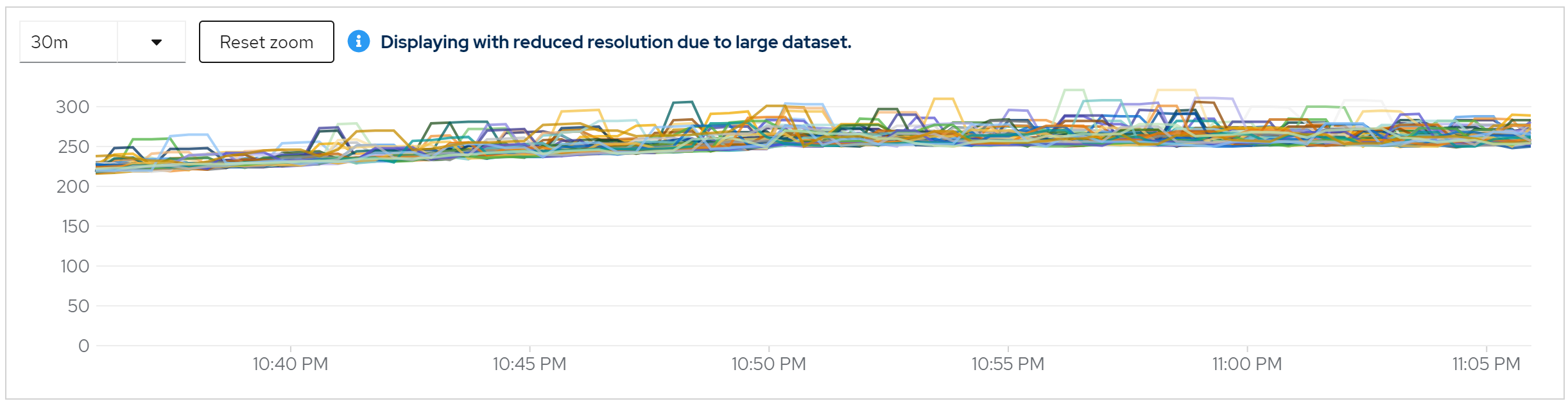Open the time span dropdown arrow

click(156, 42)
